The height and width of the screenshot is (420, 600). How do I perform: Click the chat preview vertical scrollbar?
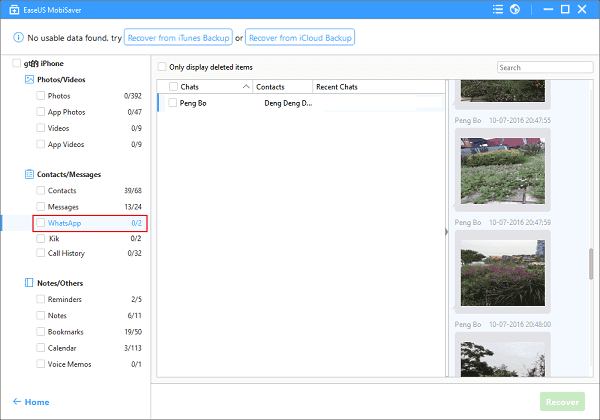pyautogui.click(x=591, y=264)
